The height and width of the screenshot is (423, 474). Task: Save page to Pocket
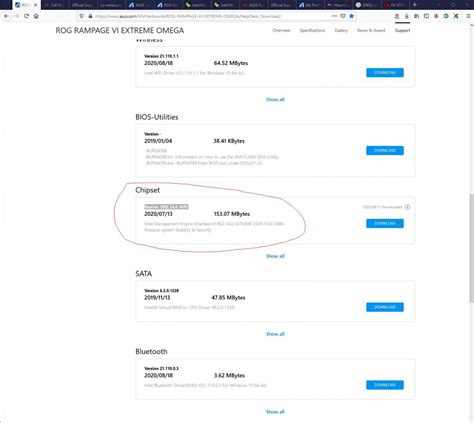pos(343,16)
